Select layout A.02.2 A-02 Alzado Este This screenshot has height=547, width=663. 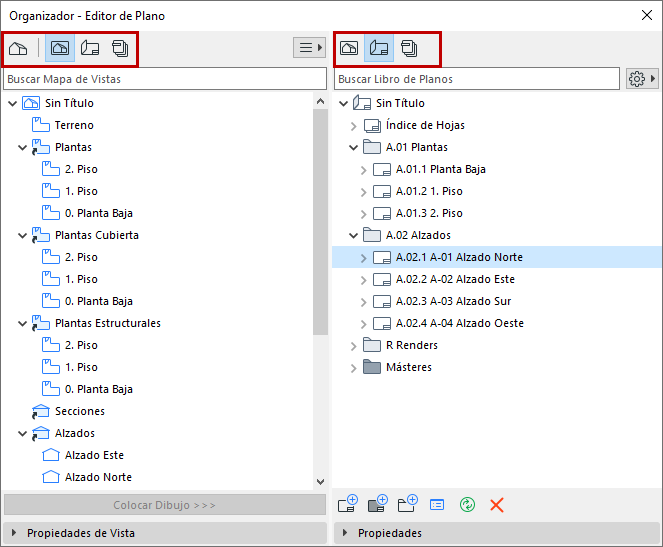click(x=455, y=279)
